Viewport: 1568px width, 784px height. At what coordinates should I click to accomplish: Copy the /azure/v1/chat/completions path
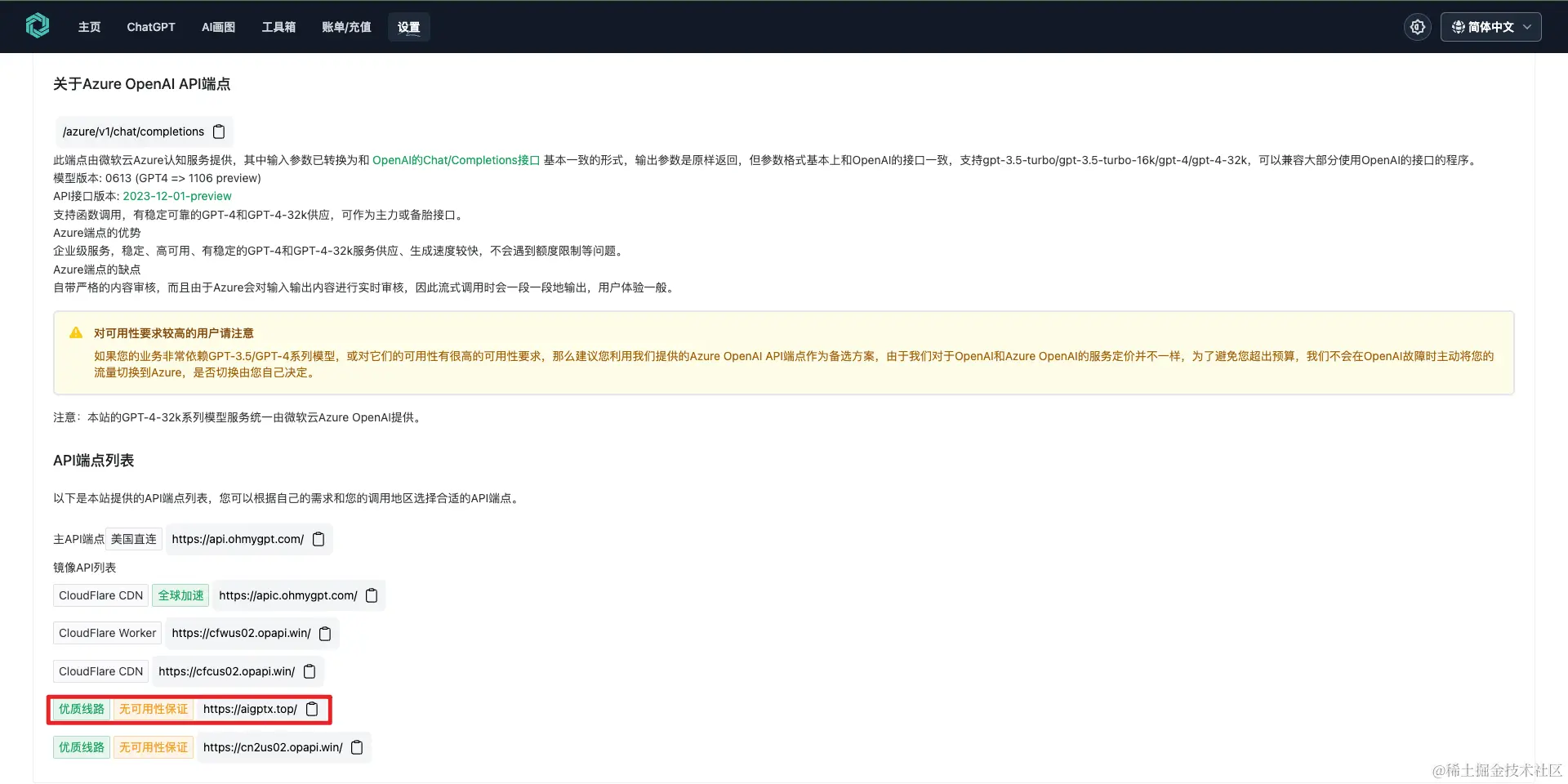pos(219,131)
